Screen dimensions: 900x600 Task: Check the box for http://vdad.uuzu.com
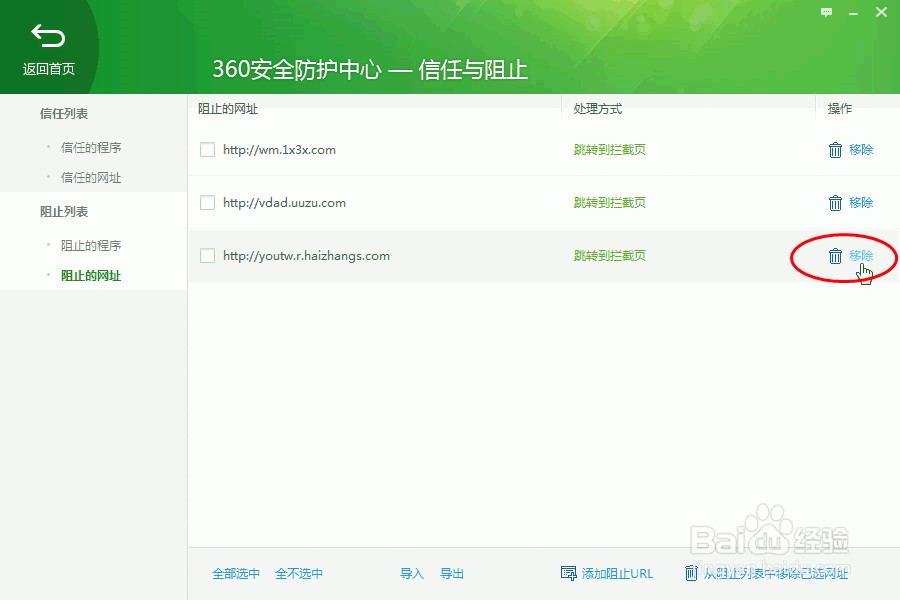pyautogui.click(x=207, y=203)
